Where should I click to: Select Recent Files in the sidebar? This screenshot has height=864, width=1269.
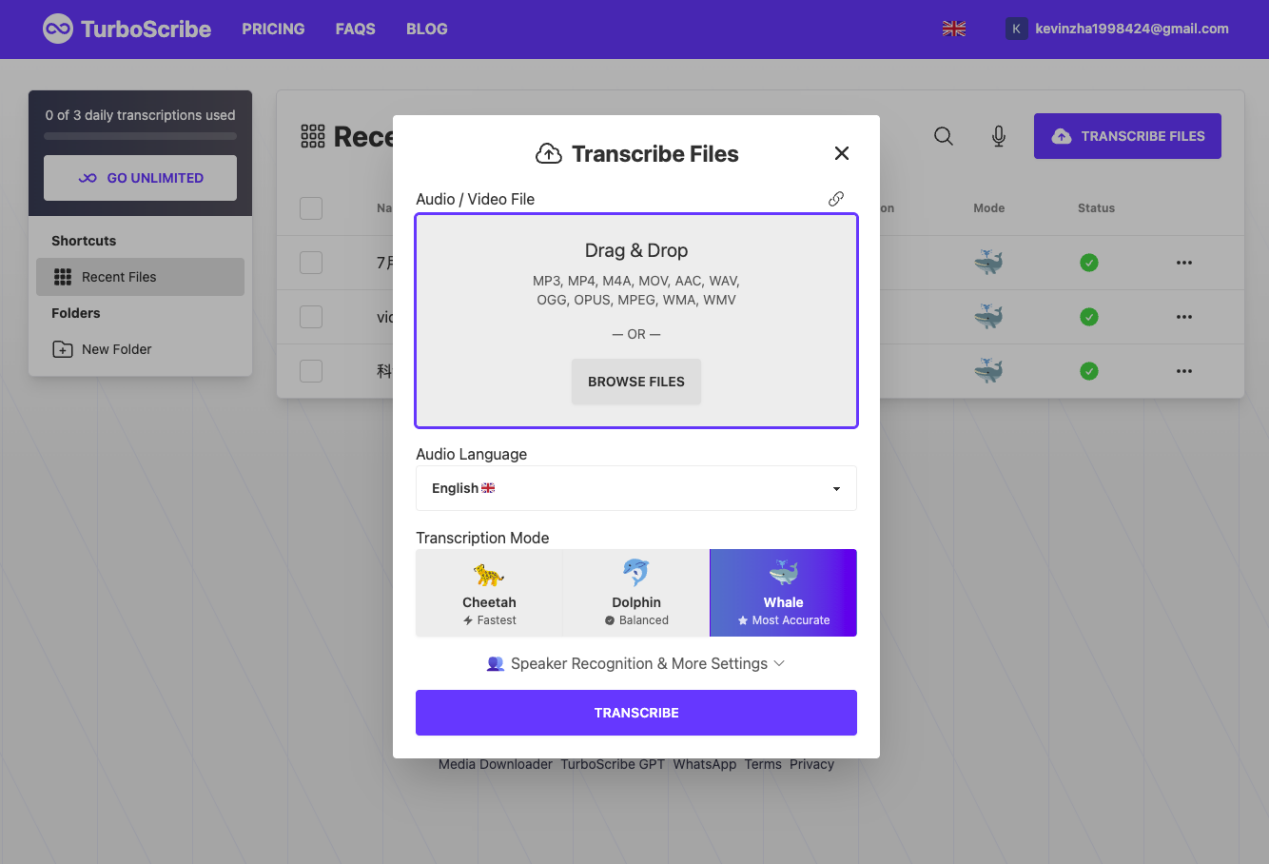(x=140, y=277)
